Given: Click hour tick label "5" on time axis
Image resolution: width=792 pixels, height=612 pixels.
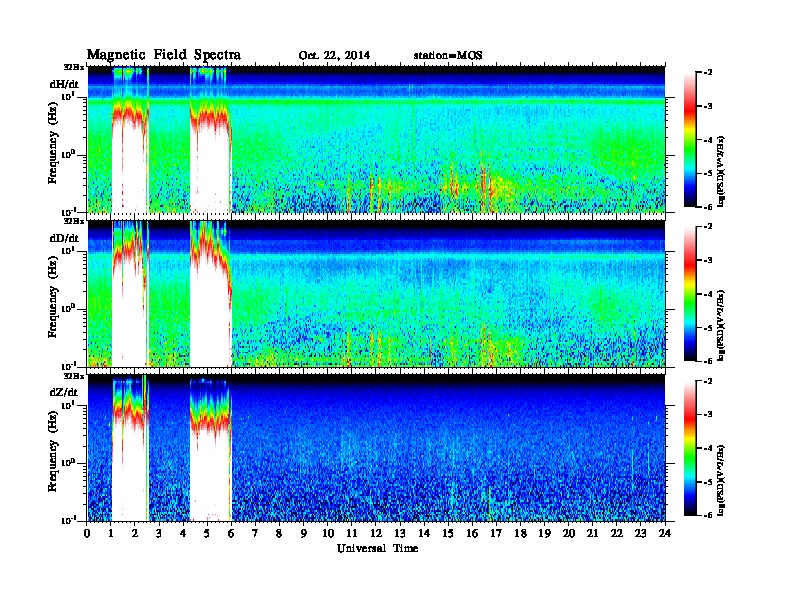Looking at the screenshot, I should pos(207,534).
